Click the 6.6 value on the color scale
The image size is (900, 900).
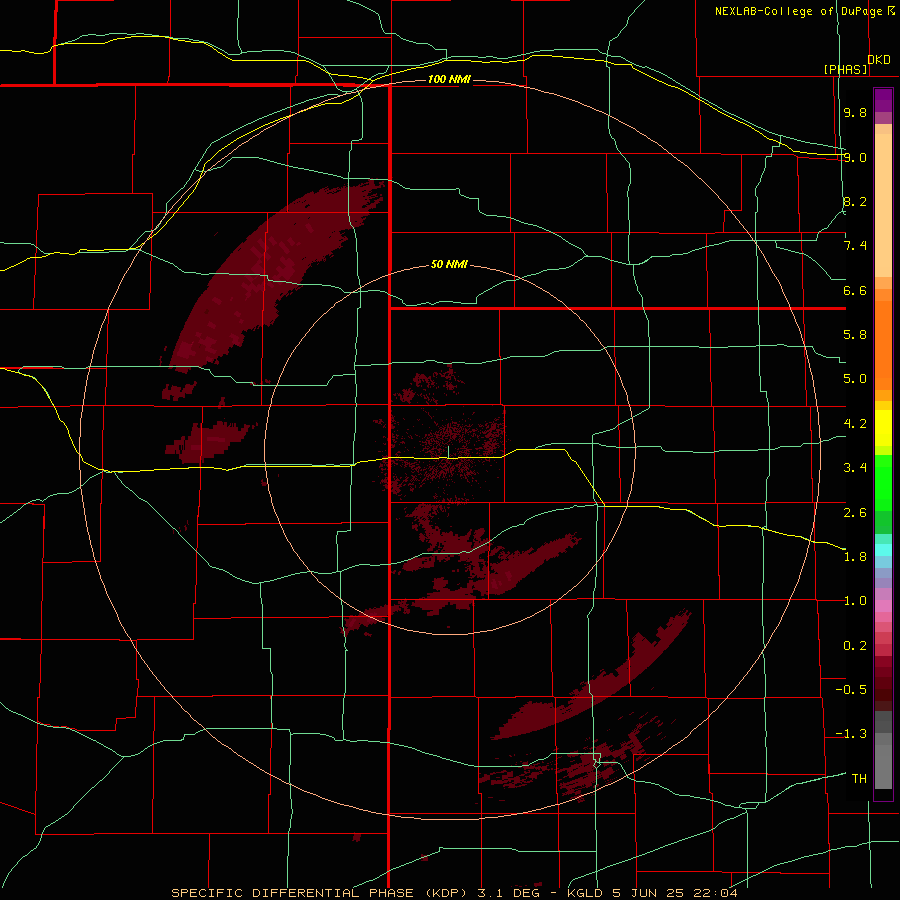click(x=855, y=290)
